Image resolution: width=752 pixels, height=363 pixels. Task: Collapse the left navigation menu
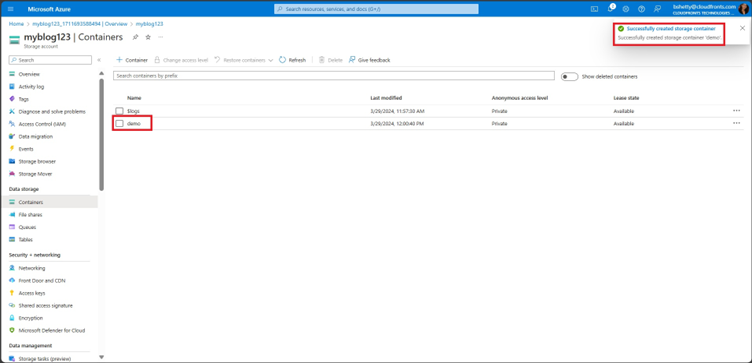[99, 60]
